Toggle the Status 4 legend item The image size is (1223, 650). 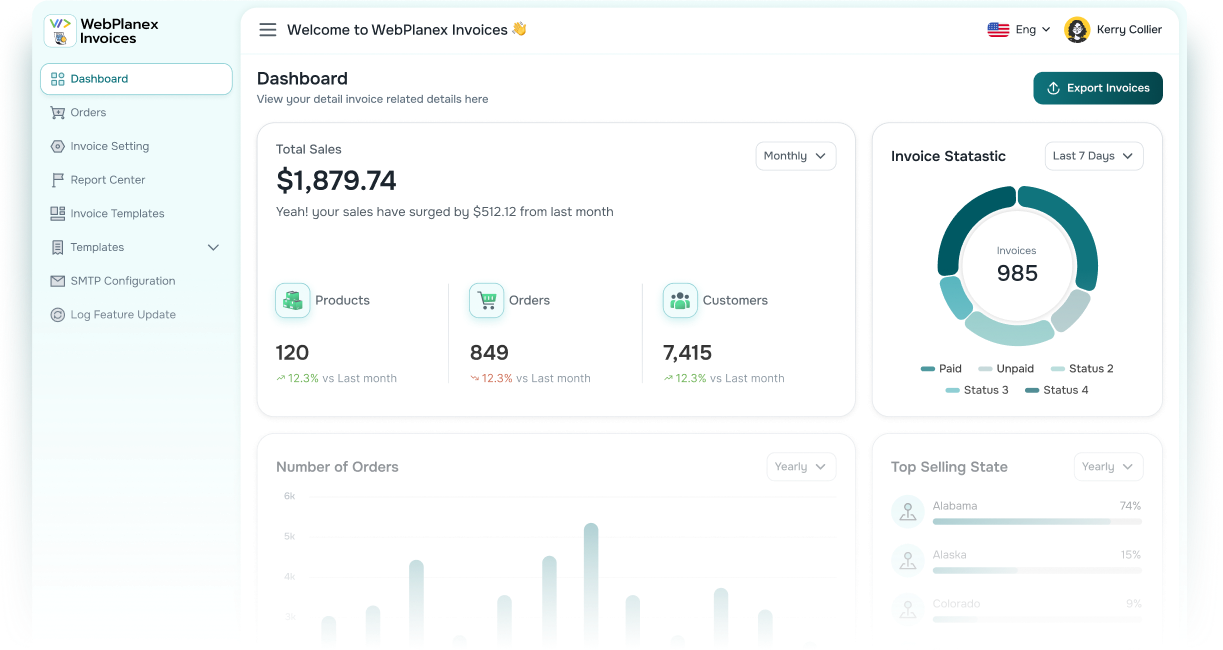point(1057,390)
